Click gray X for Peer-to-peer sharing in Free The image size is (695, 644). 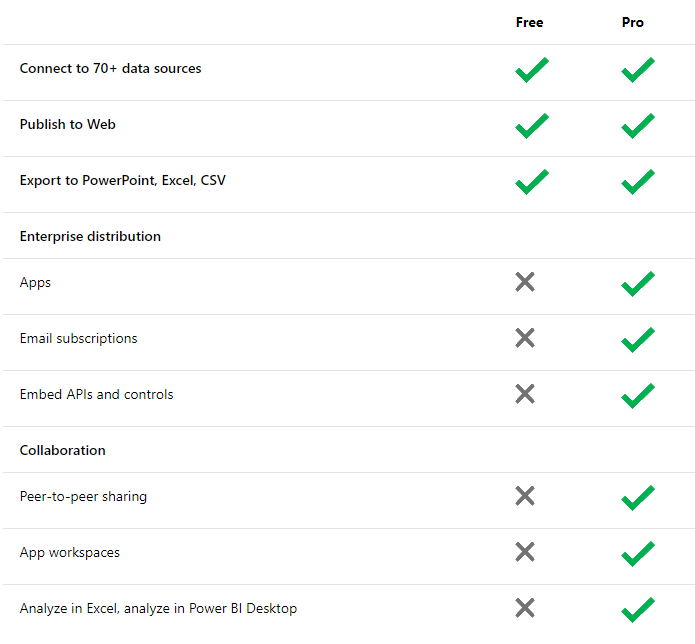click(x=525, y=496)
